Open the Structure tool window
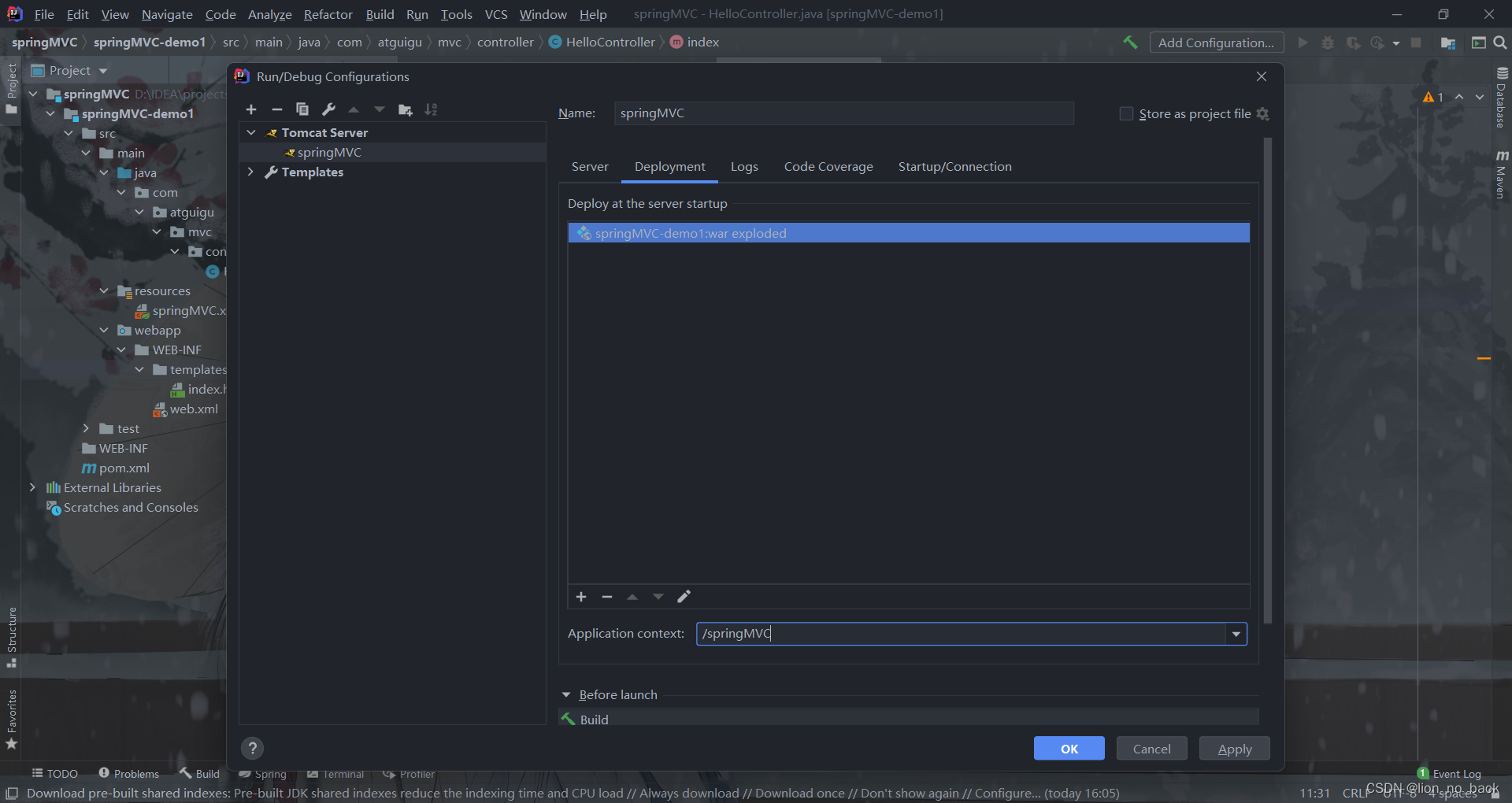The height and width of the screenshot is (803, 1512). [12, 636]
